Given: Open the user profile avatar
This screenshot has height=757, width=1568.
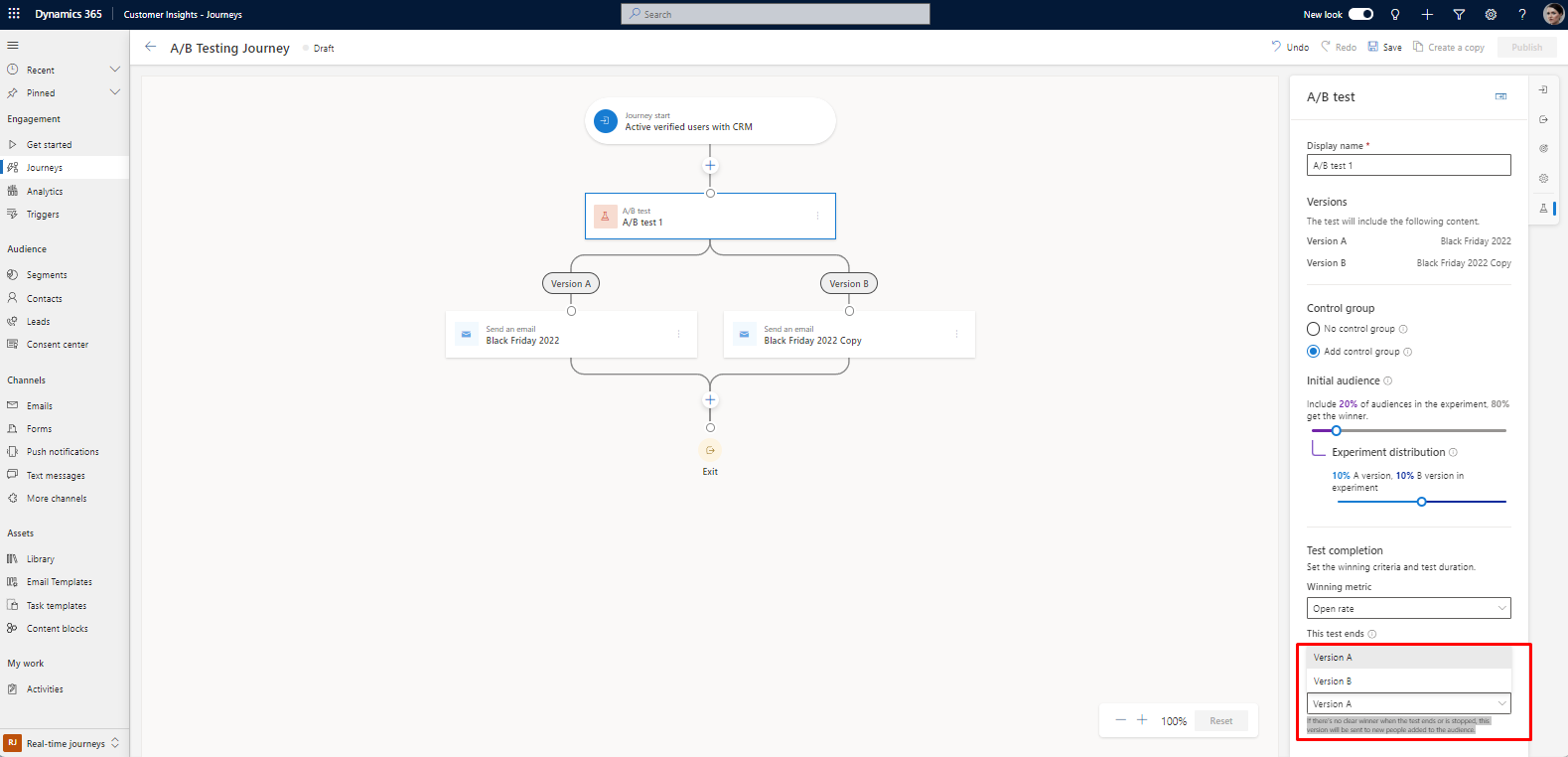Looking at the screenshot, I should tap(1553, 14).
